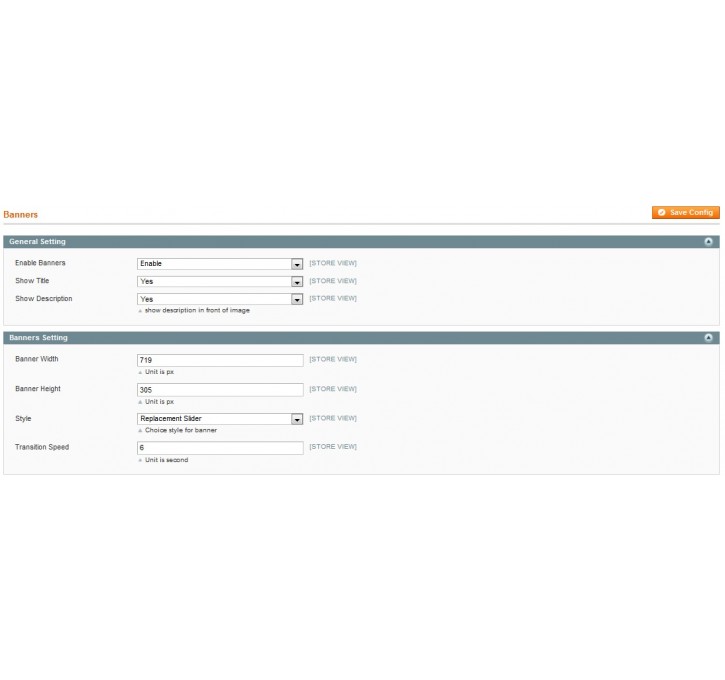Click the orange Banners page heading

coord(21,215)
